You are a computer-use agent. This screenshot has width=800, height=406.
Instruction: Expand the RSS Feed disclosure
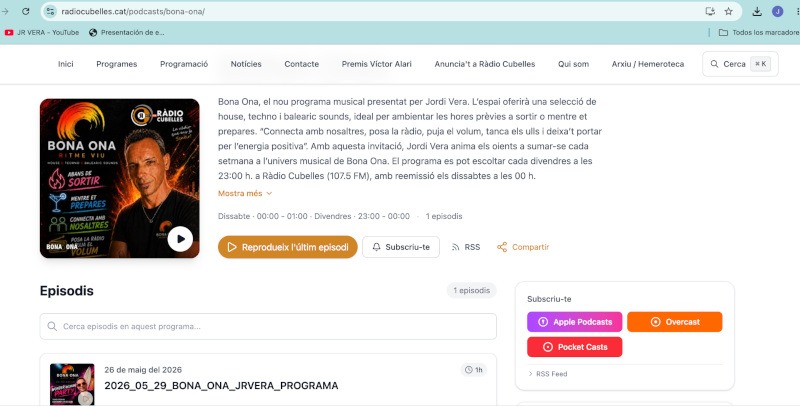[548, 374]
